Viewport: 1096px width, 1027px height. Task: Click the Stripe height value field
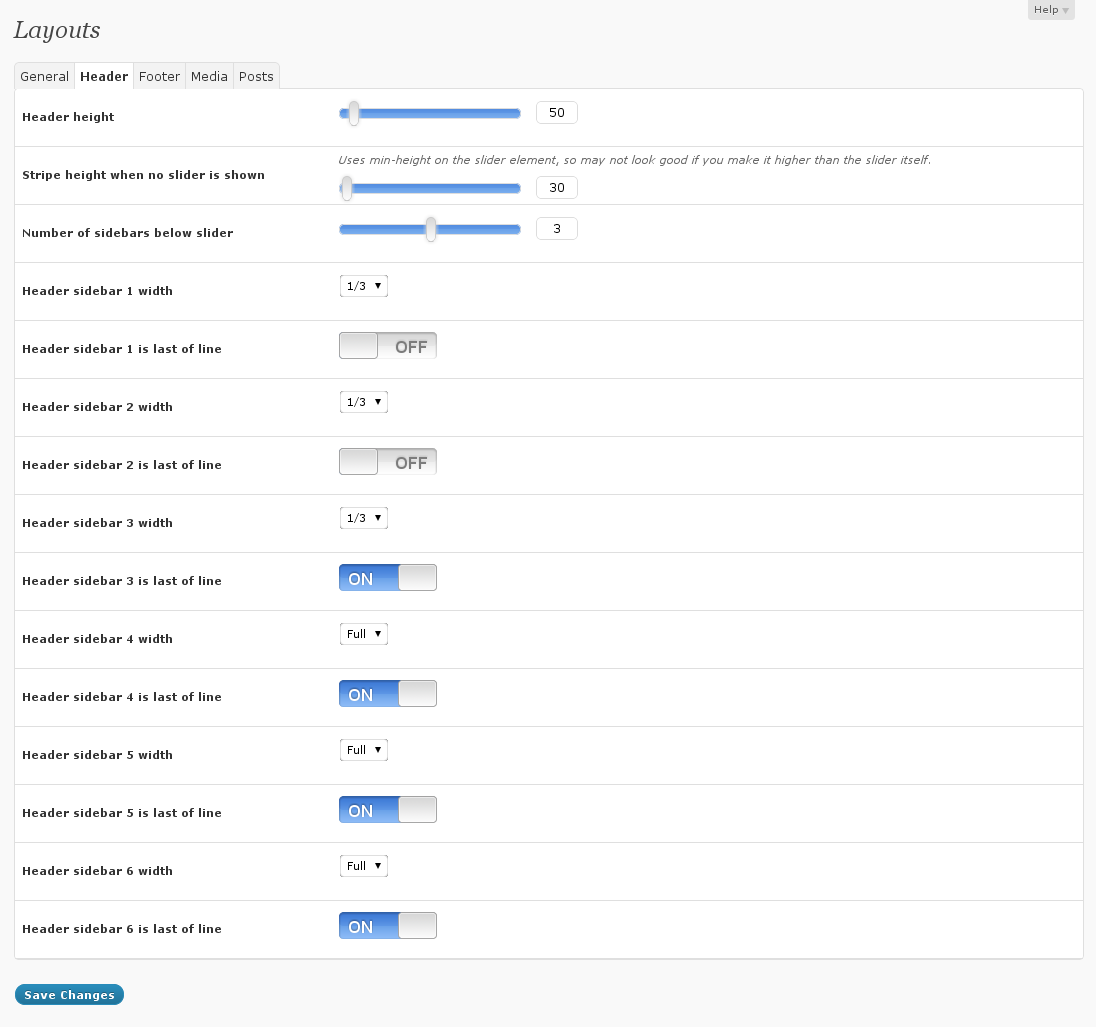pos(557,188)
